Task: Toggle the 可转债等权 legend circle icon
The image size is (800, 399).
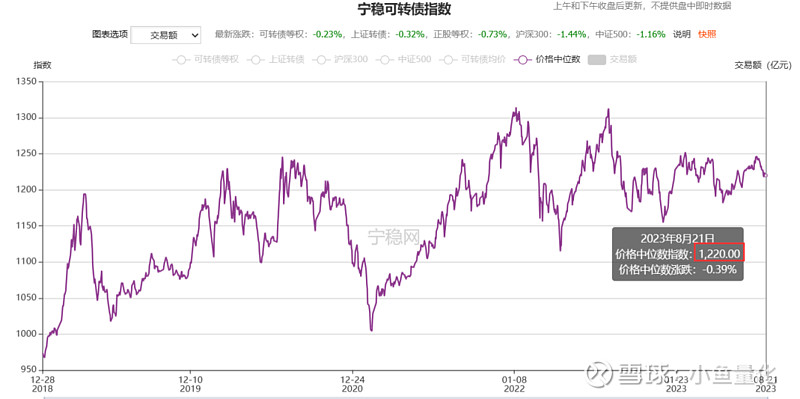Action: (x=182, y=60)
